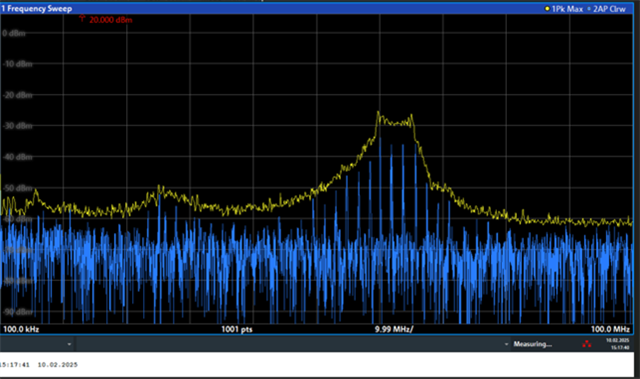Image resolution: width=640 pixels, height=379 pixels.
Task: Click the -30 dBm axis label
Action: [18, 126]
